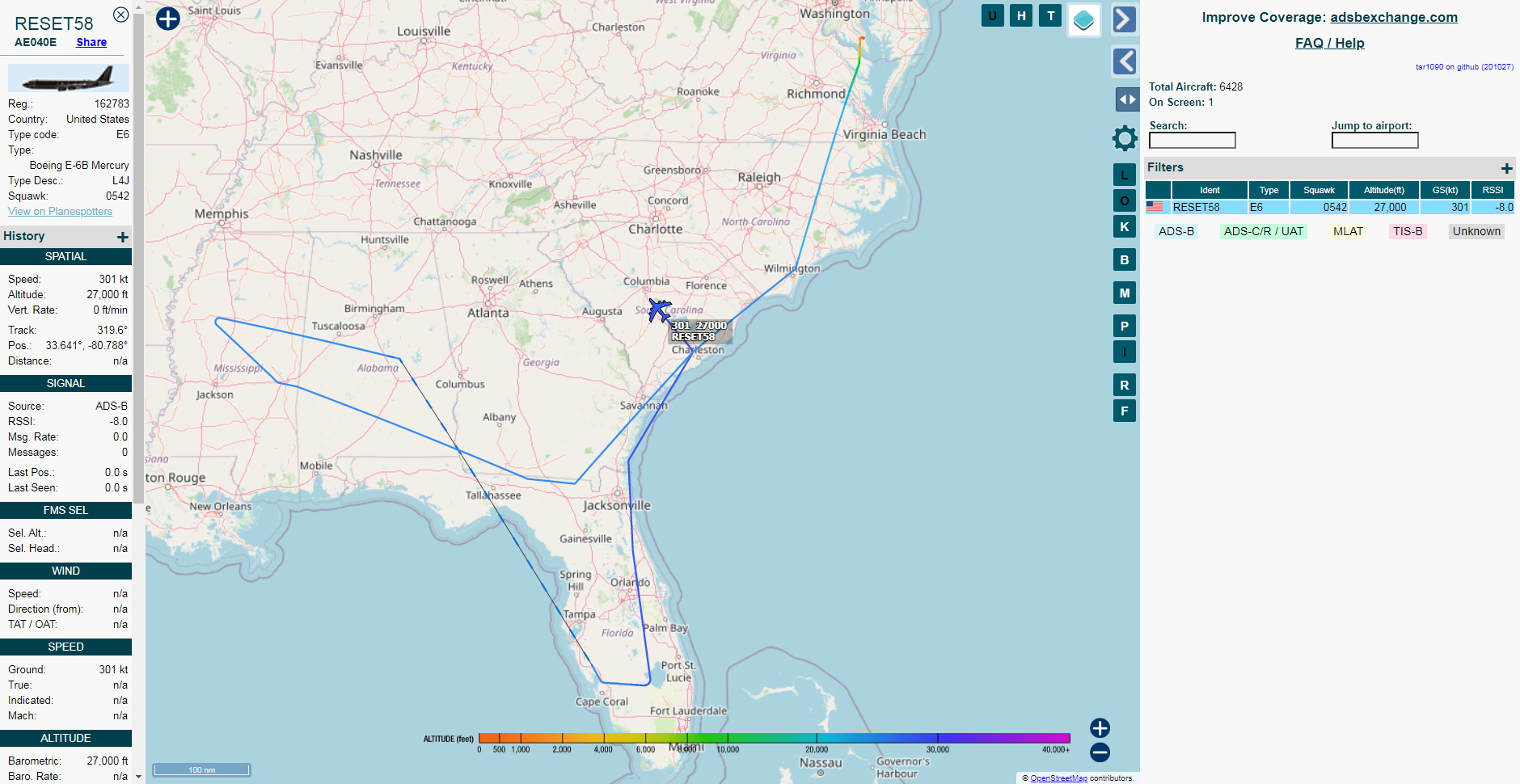Open tar1090 on github link
The height and width of the screenshot is (784, 1520).
(1464, 67)
